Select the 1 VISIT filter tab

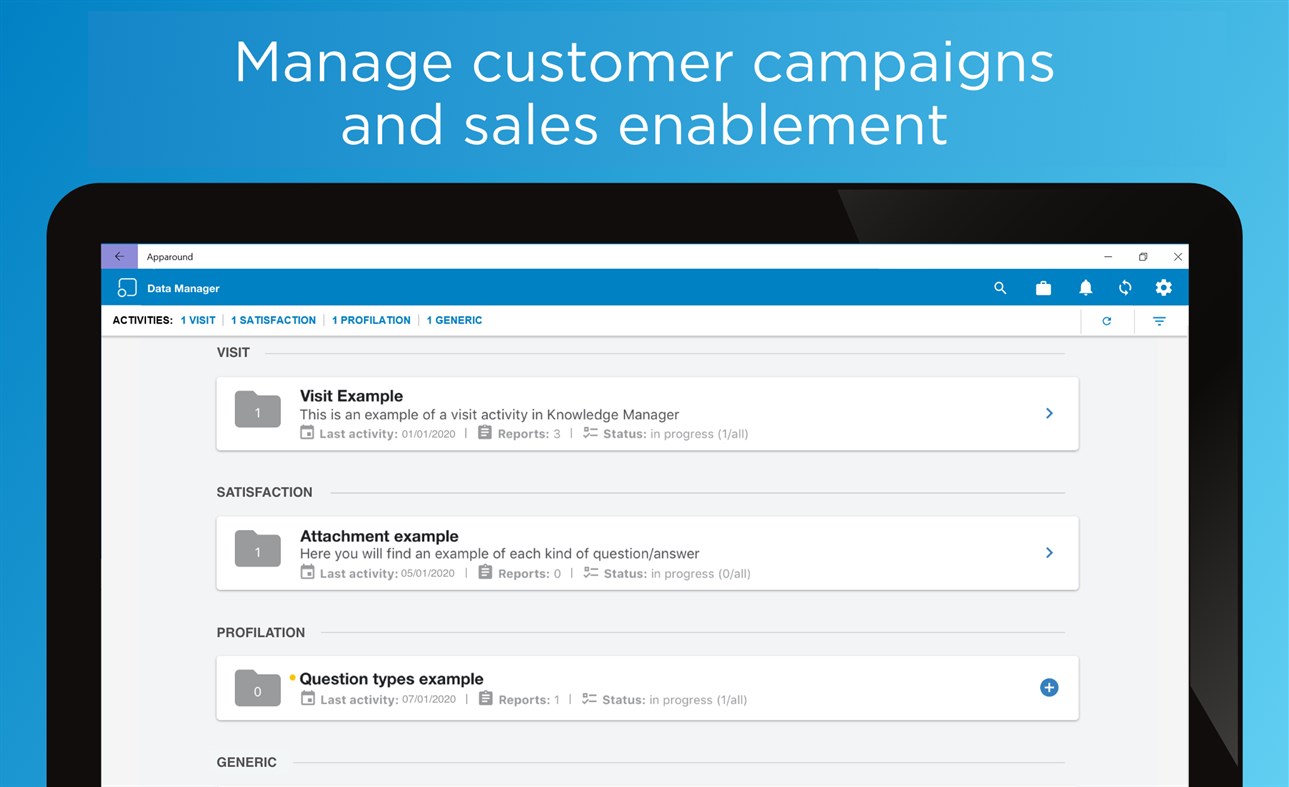pyautogui.click(x=198, y=320)
